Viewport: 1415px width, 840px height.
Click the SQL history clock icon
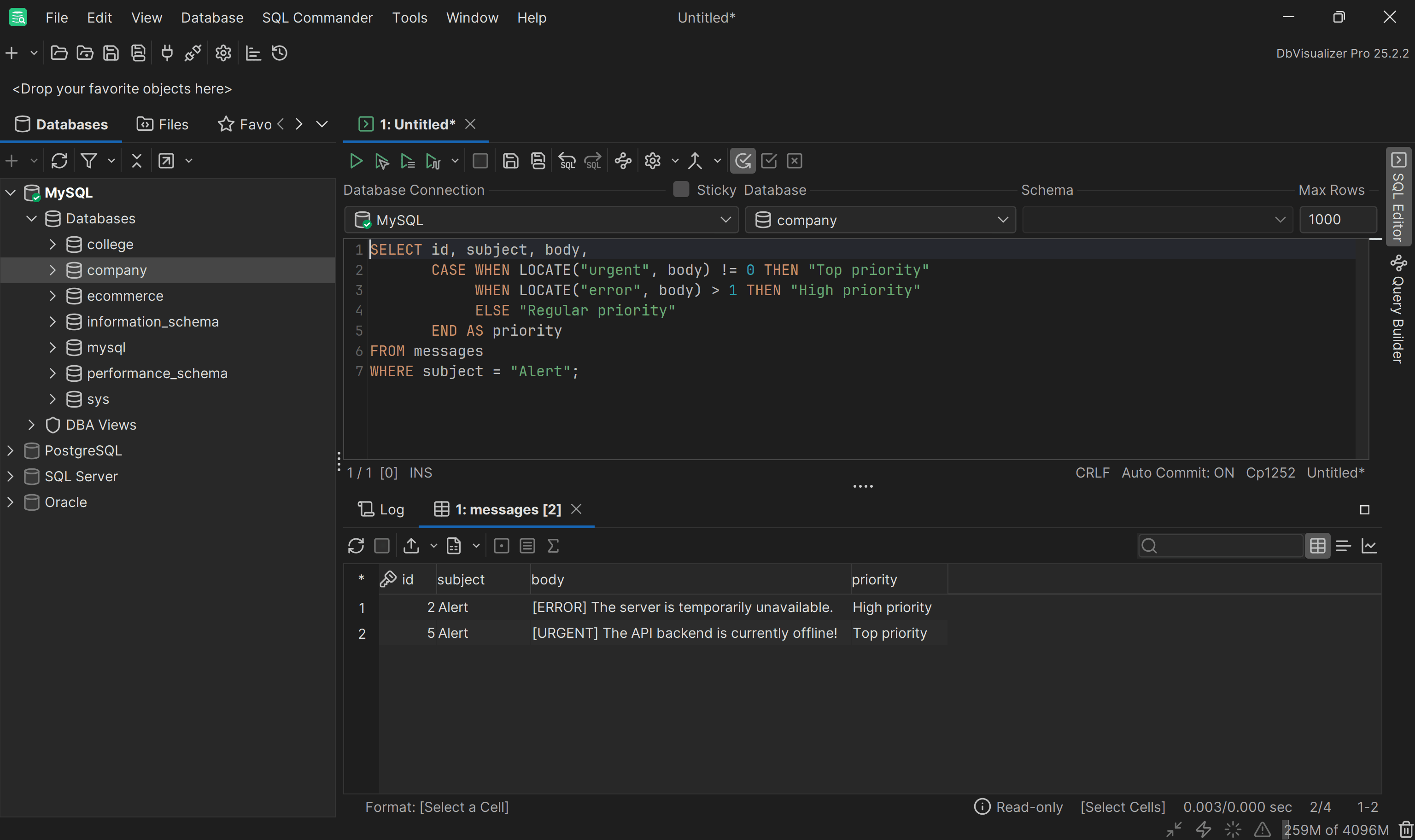280,53
